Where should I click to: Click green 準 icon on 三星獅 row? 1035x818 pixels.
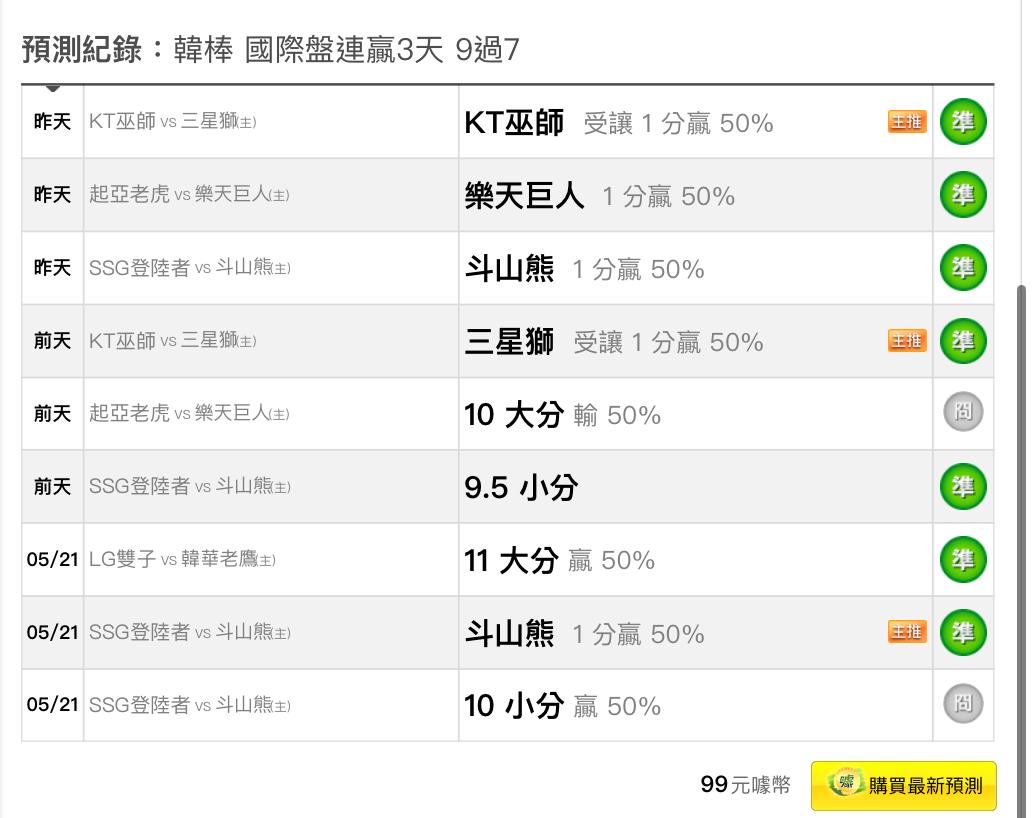click(x=963, y=341)
